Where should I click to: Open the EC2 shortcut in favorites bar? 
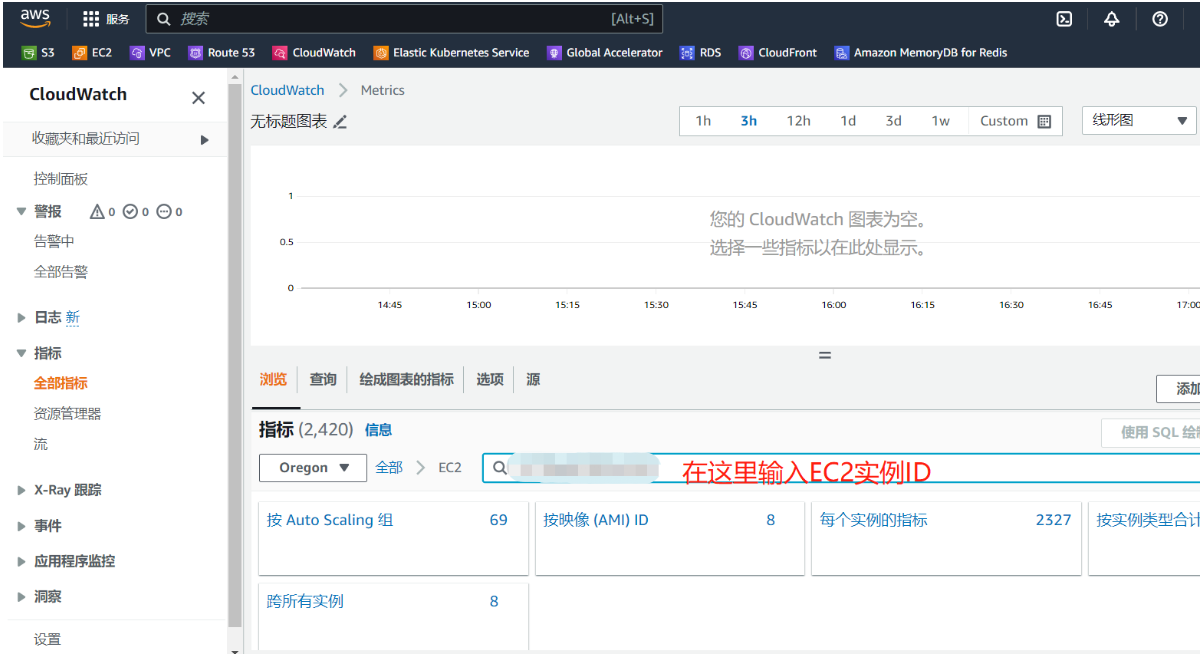click(x=92, y=53)
